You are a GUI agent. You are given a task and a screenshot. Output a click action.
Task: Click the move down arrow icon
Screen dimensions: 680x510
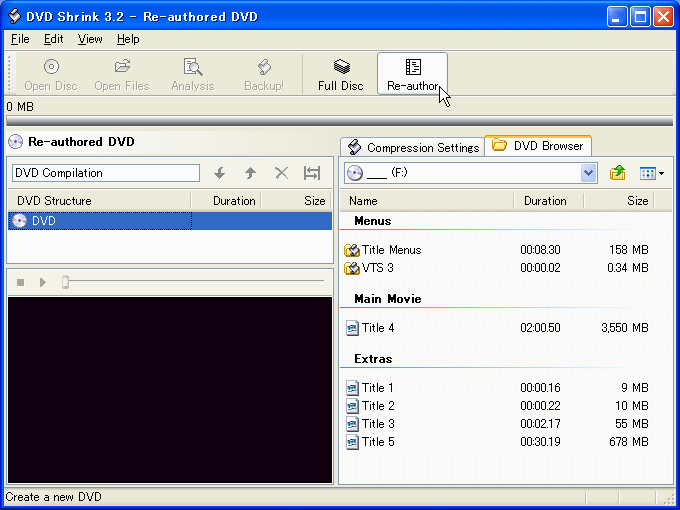(x=220, y=173)
